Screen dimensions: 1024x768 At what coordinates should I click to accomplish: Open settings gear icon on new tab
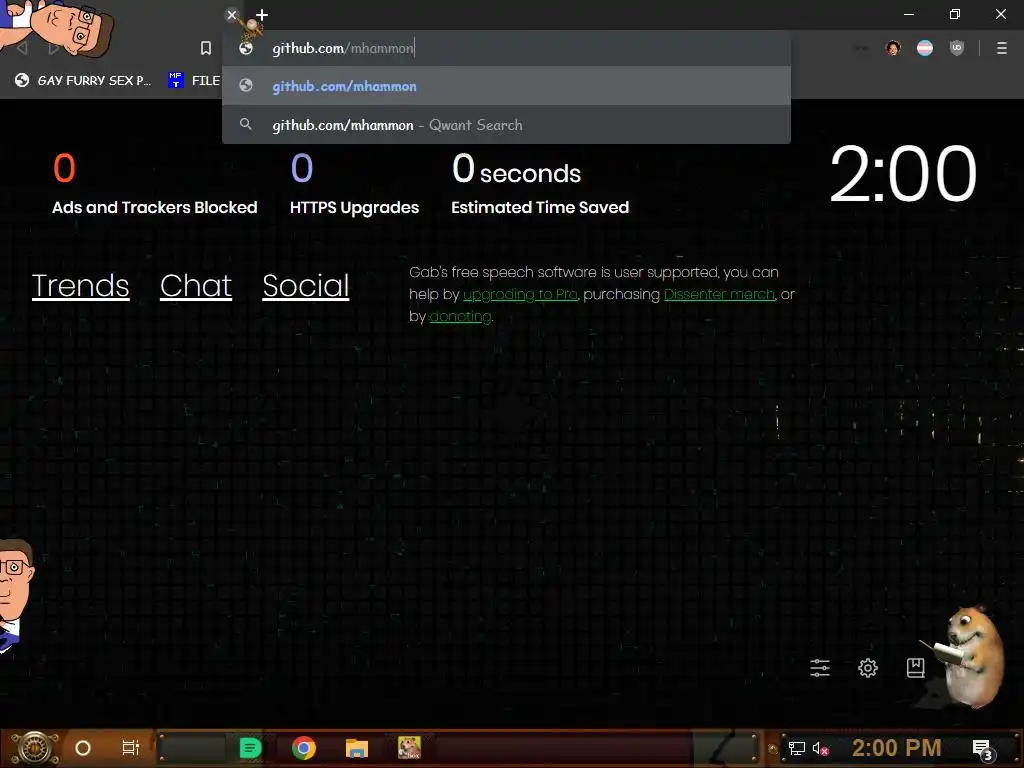pyautogui.click(x=867, y=667)
